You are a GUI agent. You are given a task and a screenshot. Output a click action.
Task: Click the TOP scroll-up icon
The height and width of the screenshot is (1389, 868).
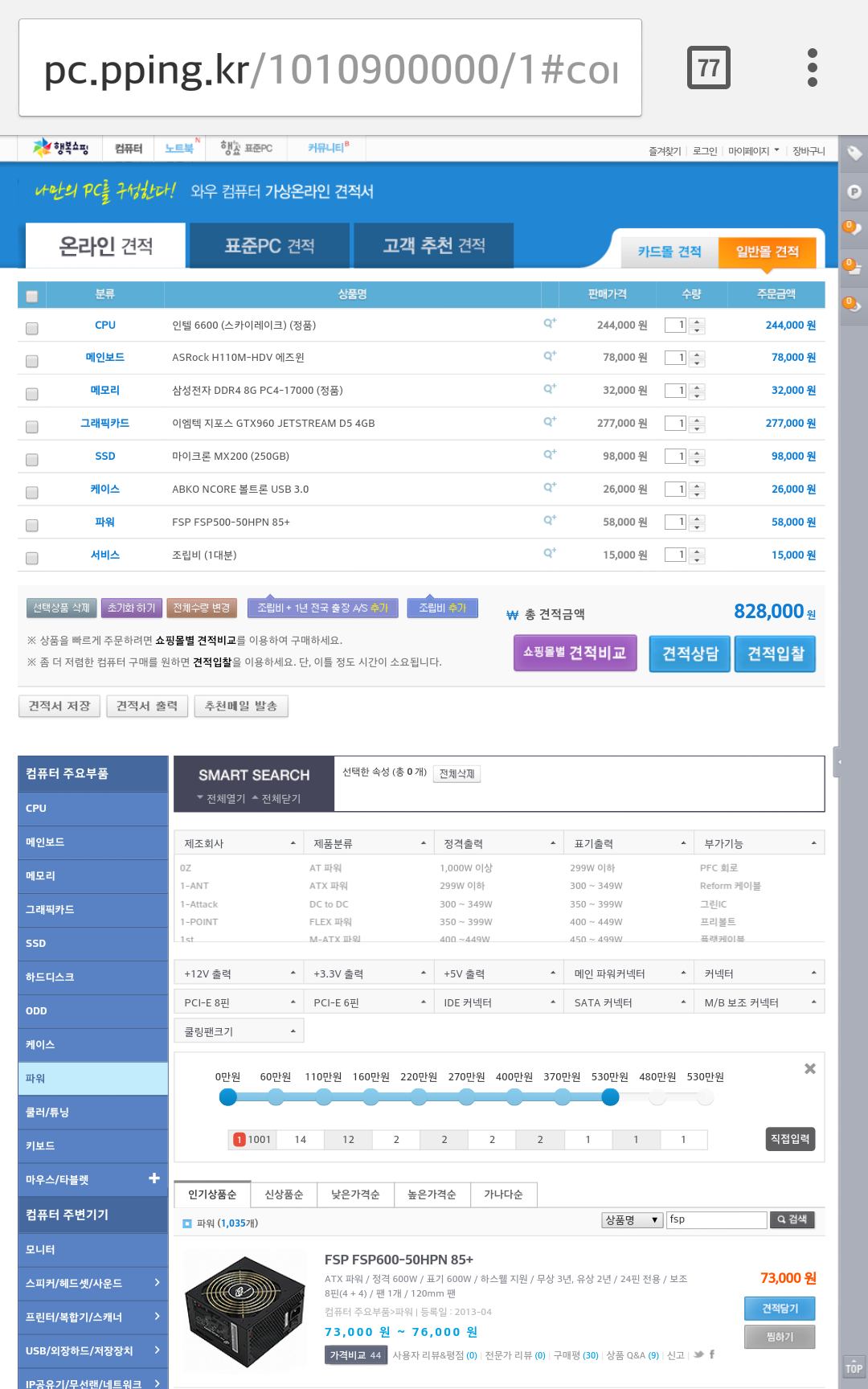click(x=853, y=1367)
